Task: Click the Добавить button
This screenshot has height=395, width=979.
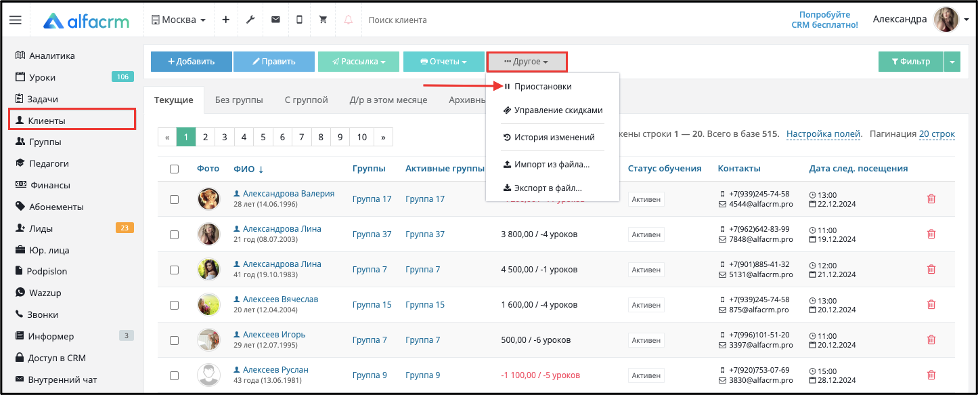Action: point(191,62)
